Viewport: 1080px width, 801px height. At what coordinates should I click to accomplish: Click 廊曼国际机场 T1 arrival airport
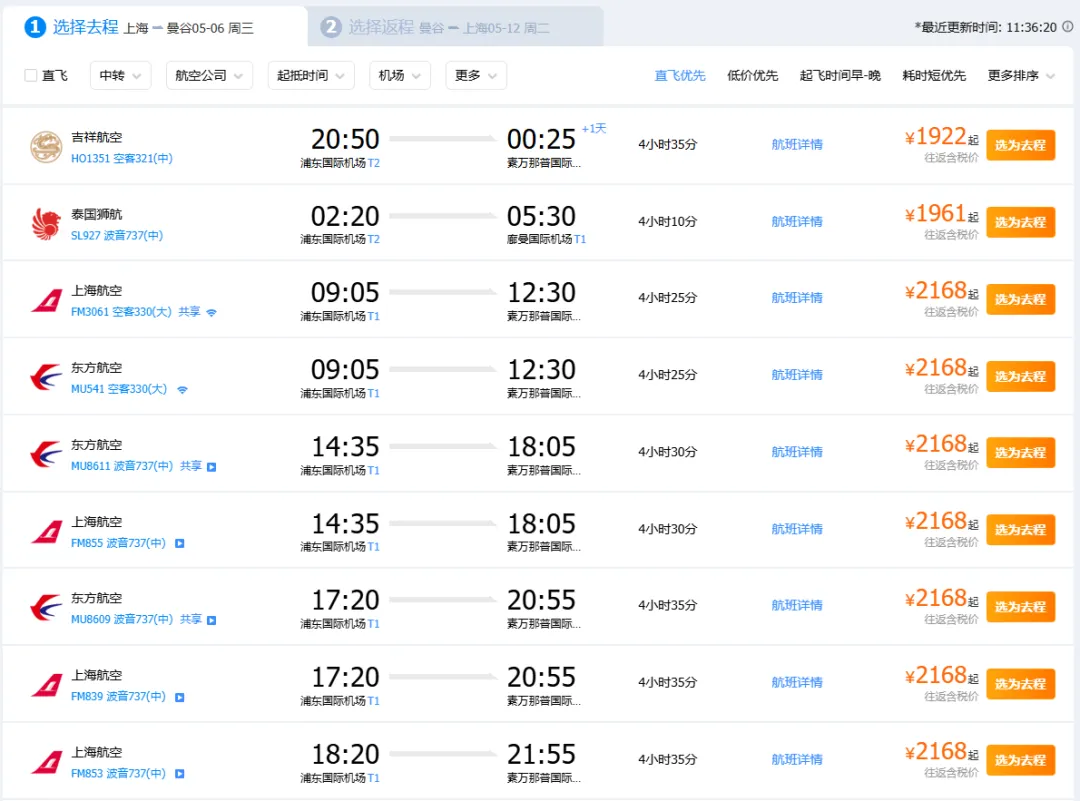(x=546, y=240)
